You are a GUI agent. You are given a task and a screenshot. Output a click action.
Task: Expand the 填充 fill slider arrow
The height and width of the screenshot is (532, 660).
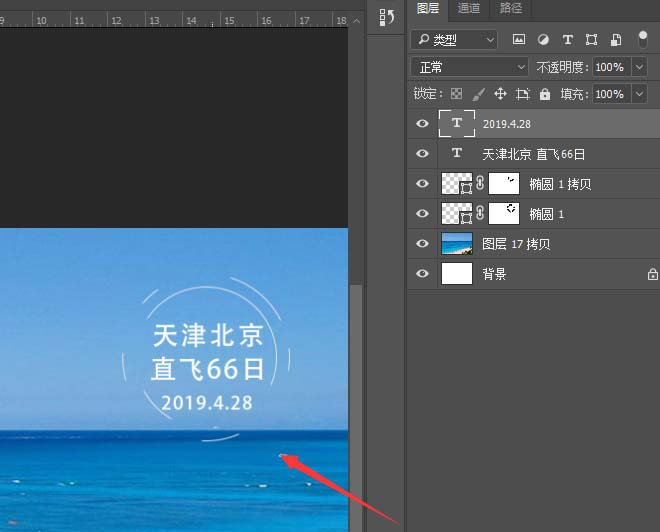click(639, 94)
